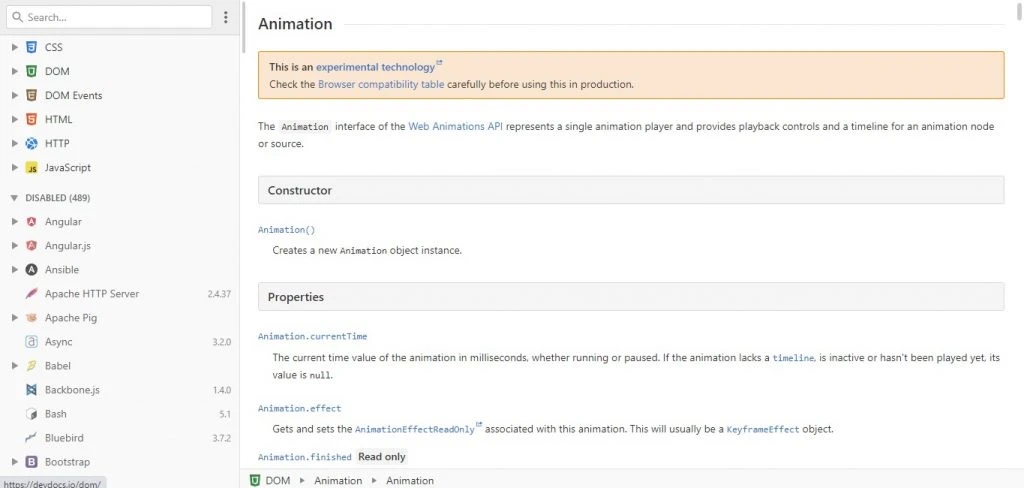Open the Browser compatibility table link
Screen dimensions: 1024x488
381,84
